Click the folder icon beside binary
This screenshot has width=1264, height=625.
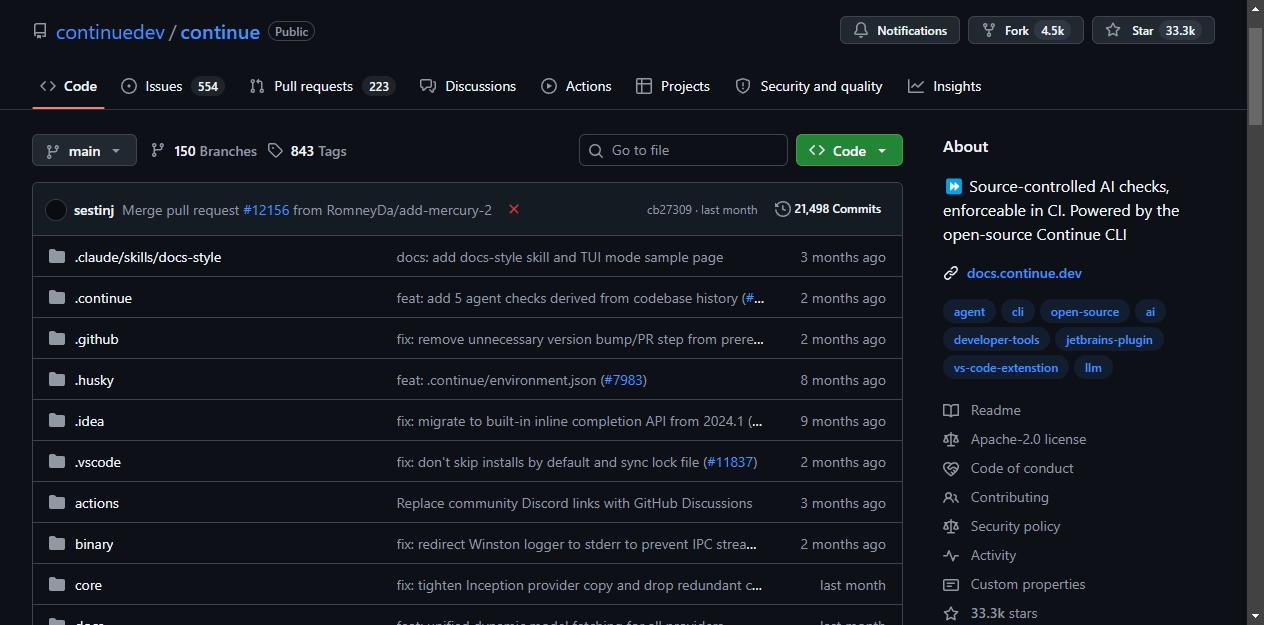coord(57,544)
